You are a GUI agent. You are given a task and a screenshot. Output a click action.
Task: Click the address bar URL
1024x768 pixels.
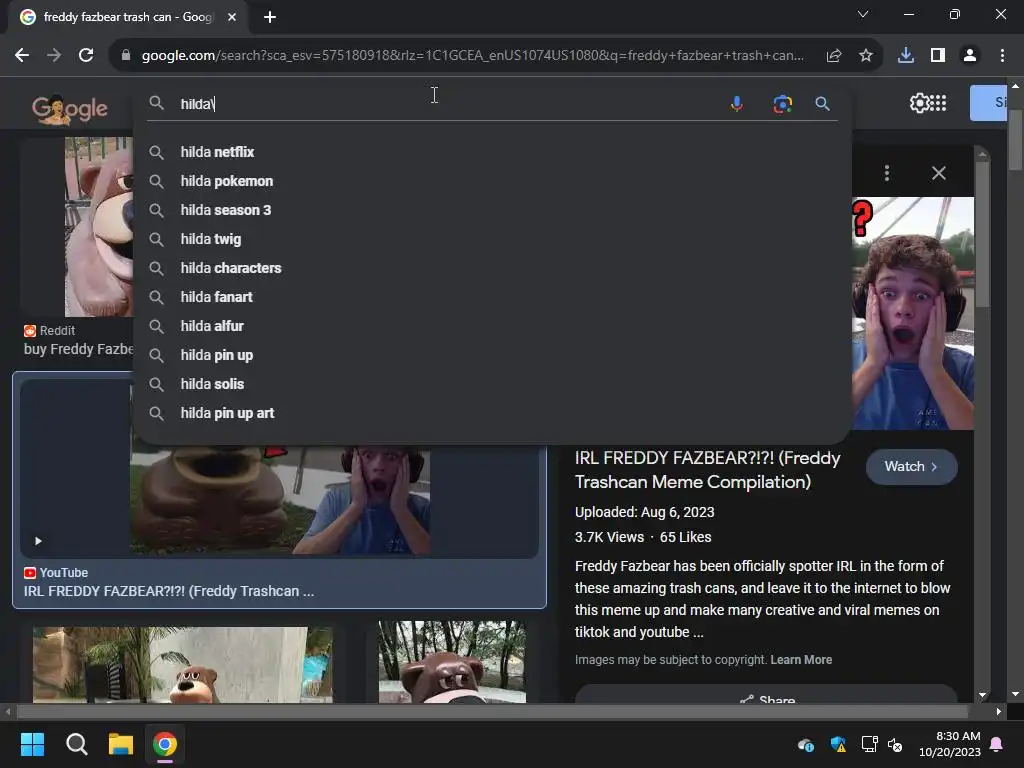pyautogui.click(x=472, y=56)
